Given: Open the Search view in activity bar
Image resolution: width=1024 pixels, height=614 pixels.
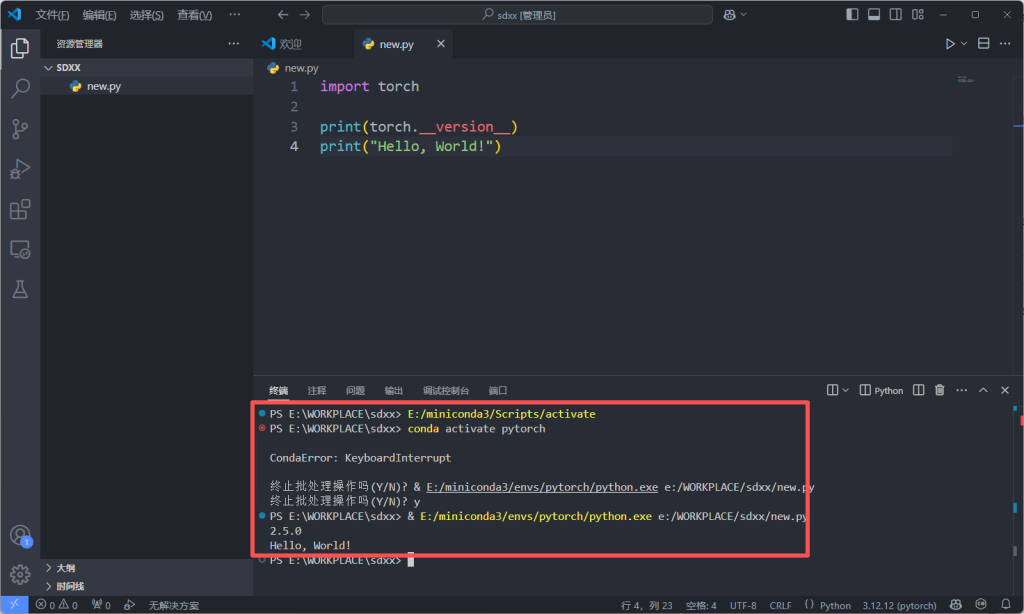Looking at the screenshot, I should [x=19, y=89].
